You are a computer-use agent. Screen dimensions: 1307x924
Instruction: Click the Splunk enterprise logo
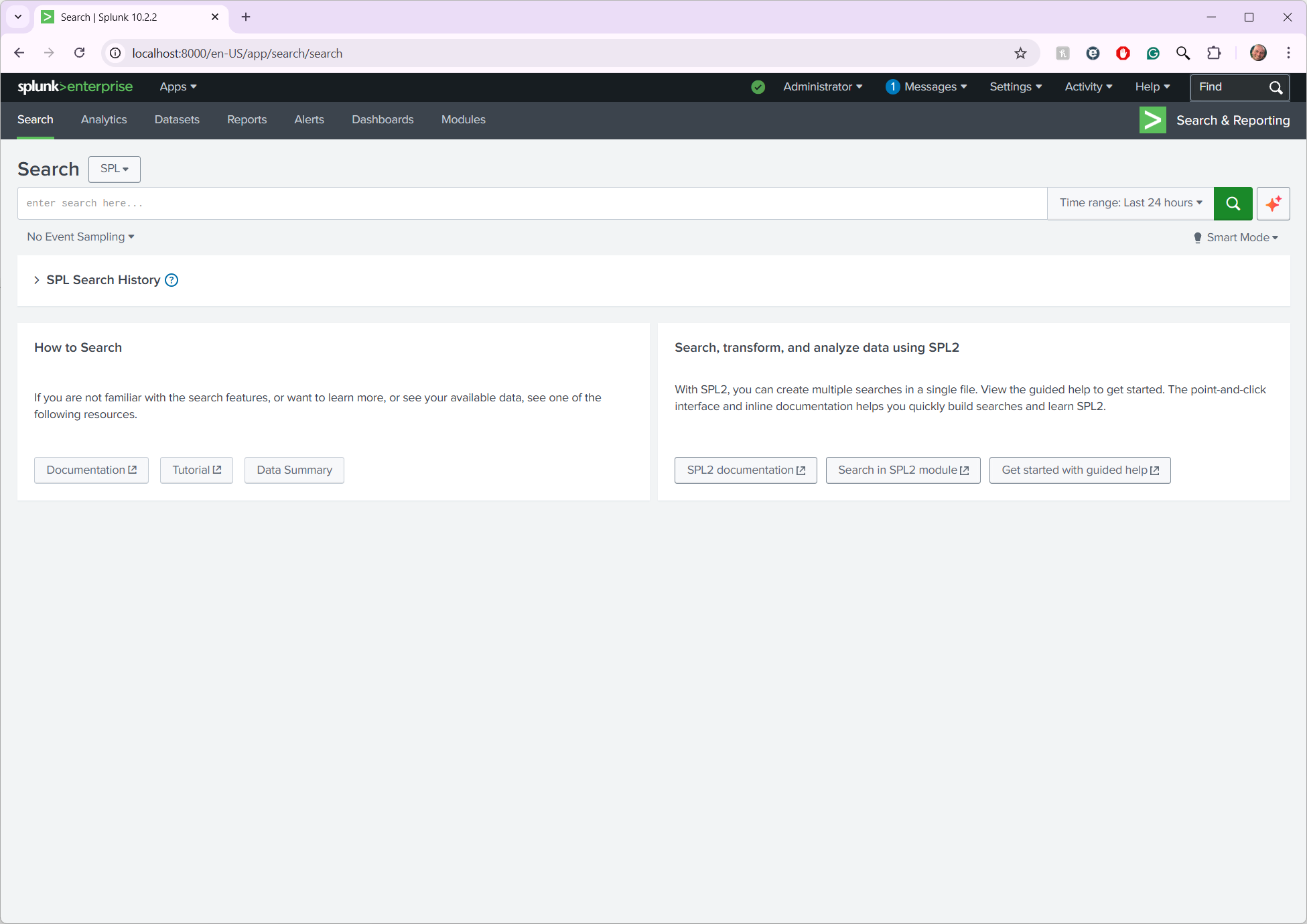75,87
